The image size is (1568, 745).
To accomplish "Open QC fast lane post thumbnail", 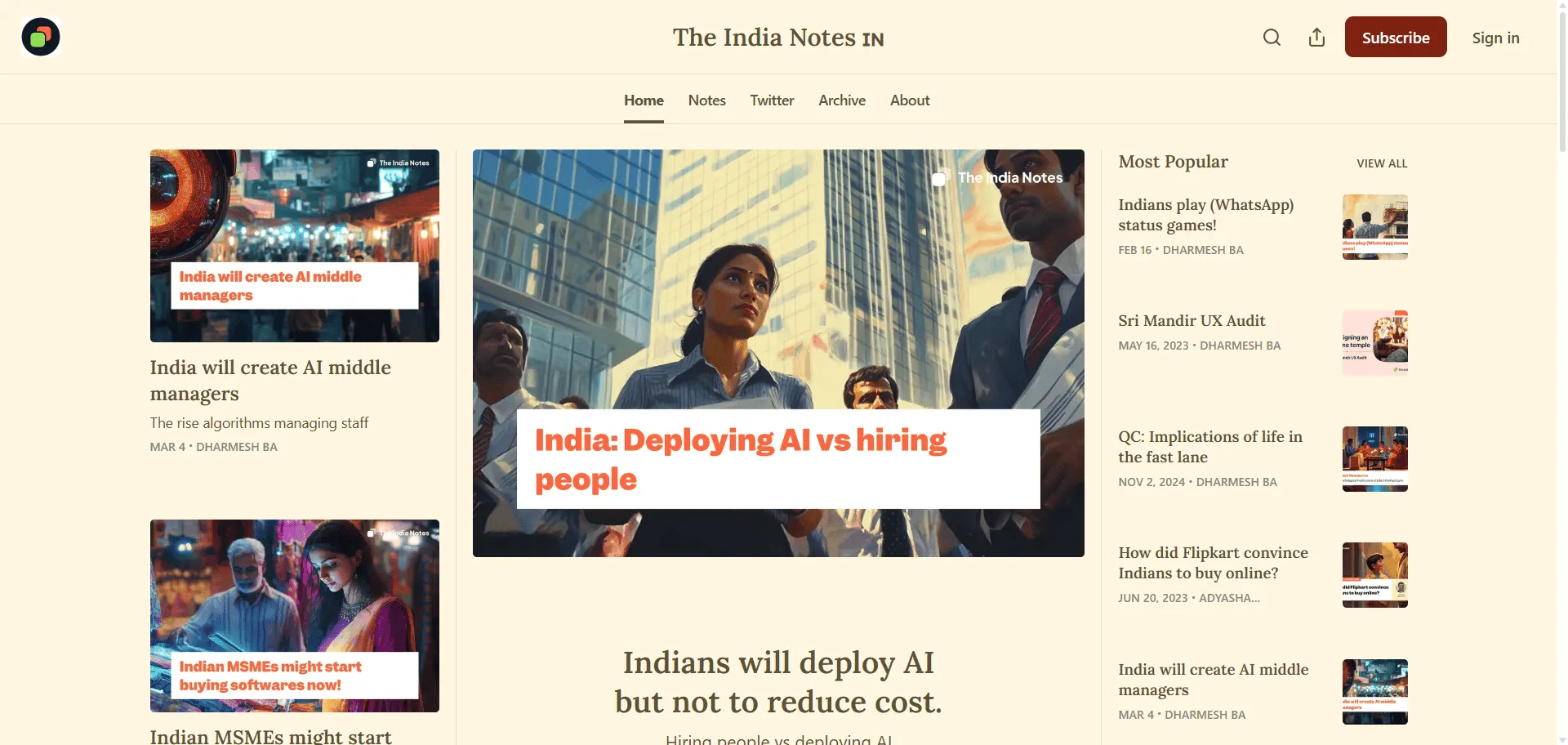I will (x=1374, y=459).
